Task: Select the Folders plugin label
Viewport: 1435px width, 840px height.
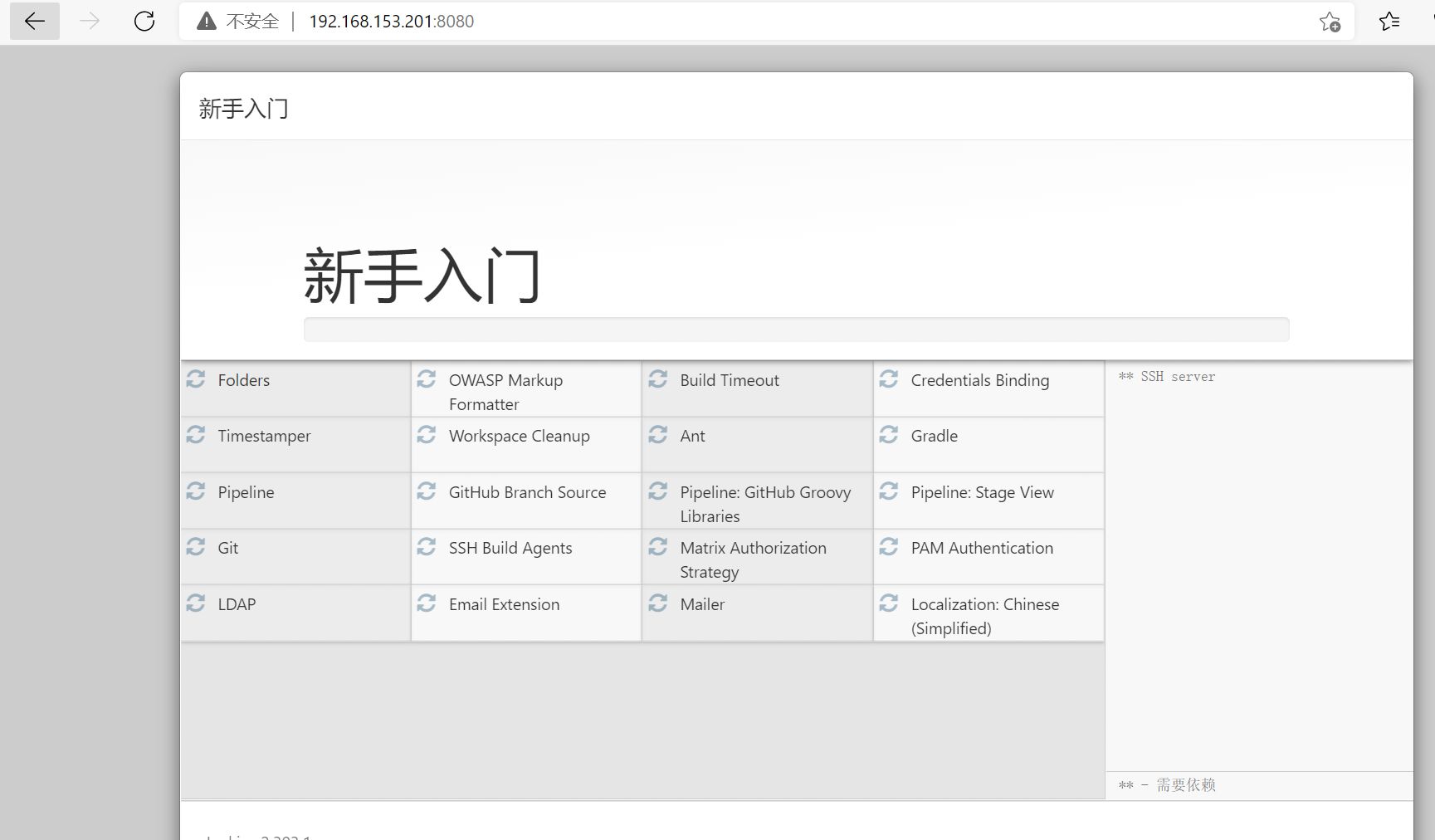Action: coord(244,380)
